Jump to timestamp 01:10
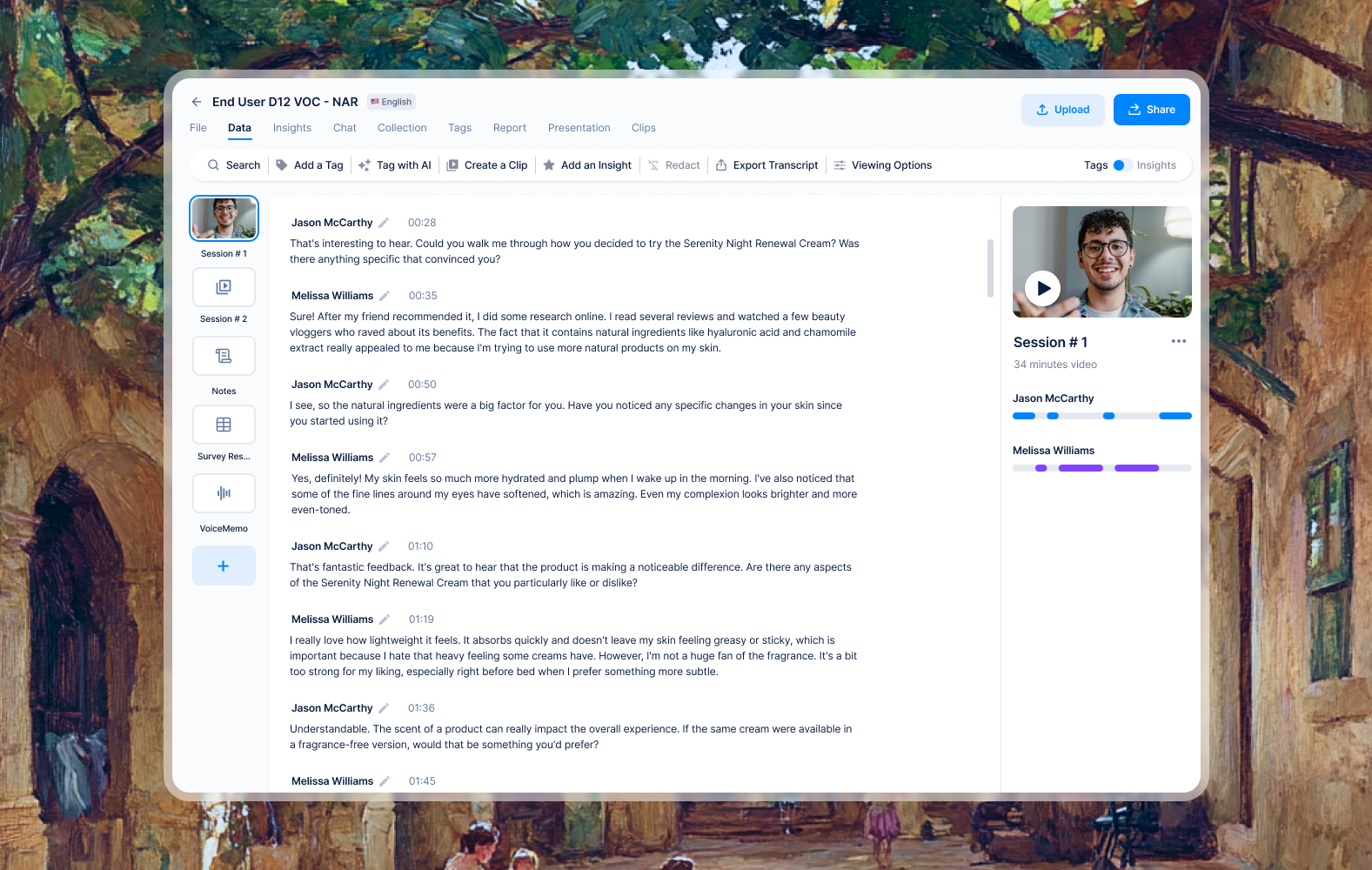The image size is (1372, 870). pos(420,546)
